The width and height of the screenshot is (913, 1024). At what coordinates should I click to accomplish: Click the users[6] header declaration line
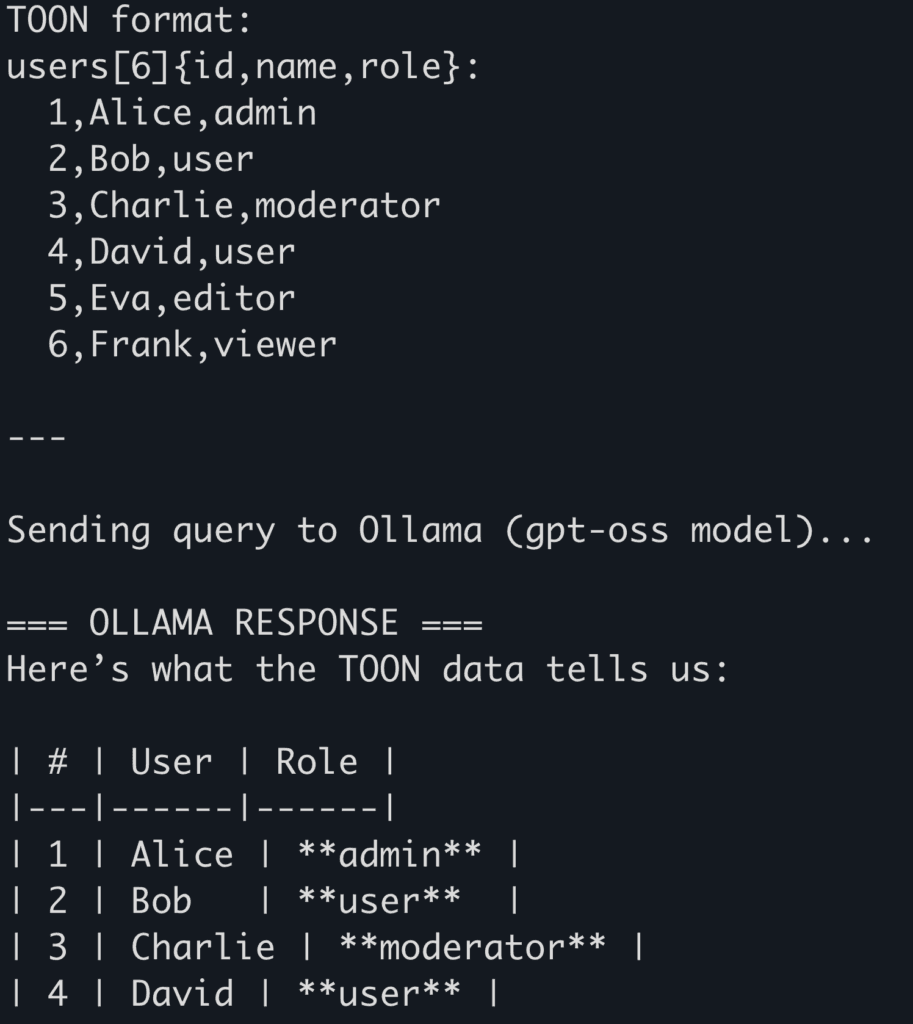pyautogui.click(x=243, y=66)
